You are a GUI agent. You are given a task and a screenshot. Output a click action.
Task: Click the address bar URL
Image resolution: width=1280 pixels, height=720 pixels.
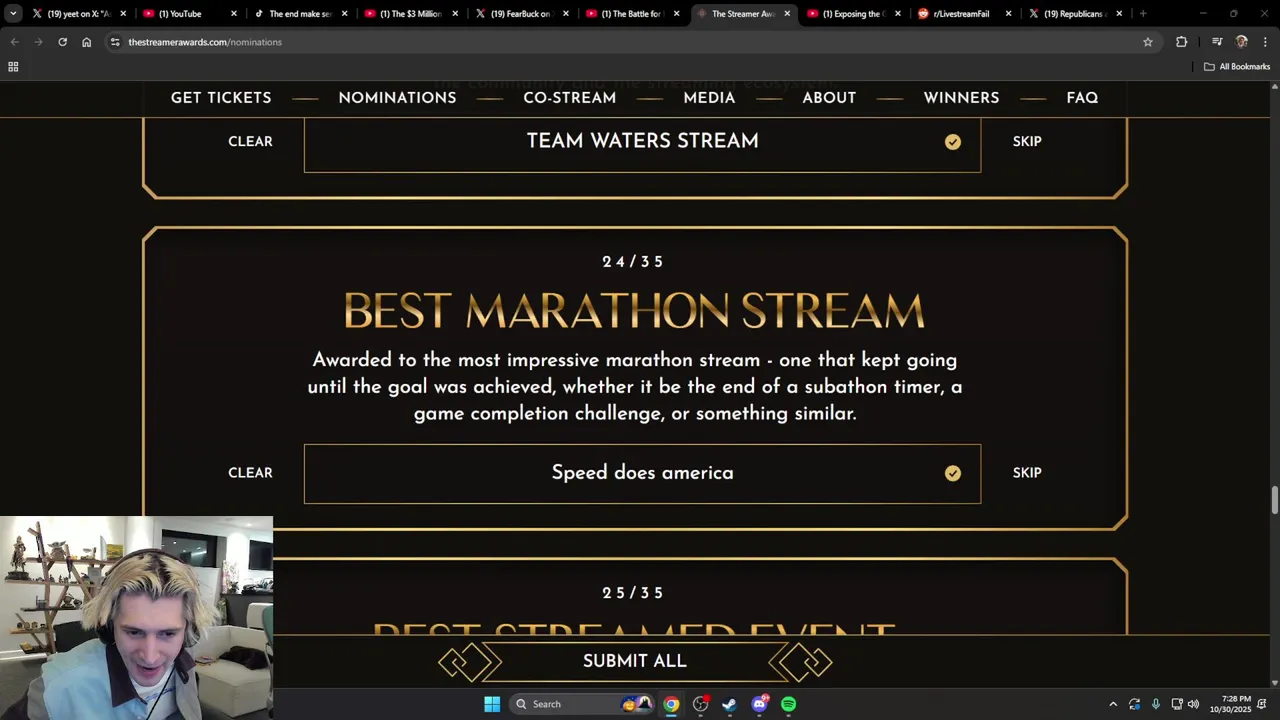tap(205, 42)
